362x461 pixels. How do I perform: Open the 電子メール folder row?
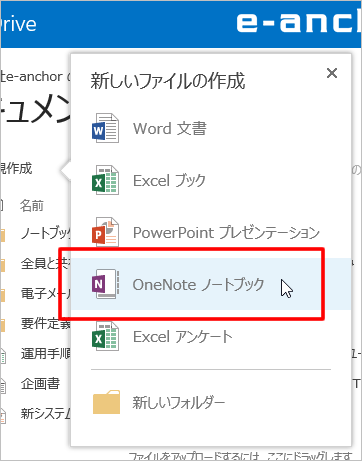(x=45, y=294)
